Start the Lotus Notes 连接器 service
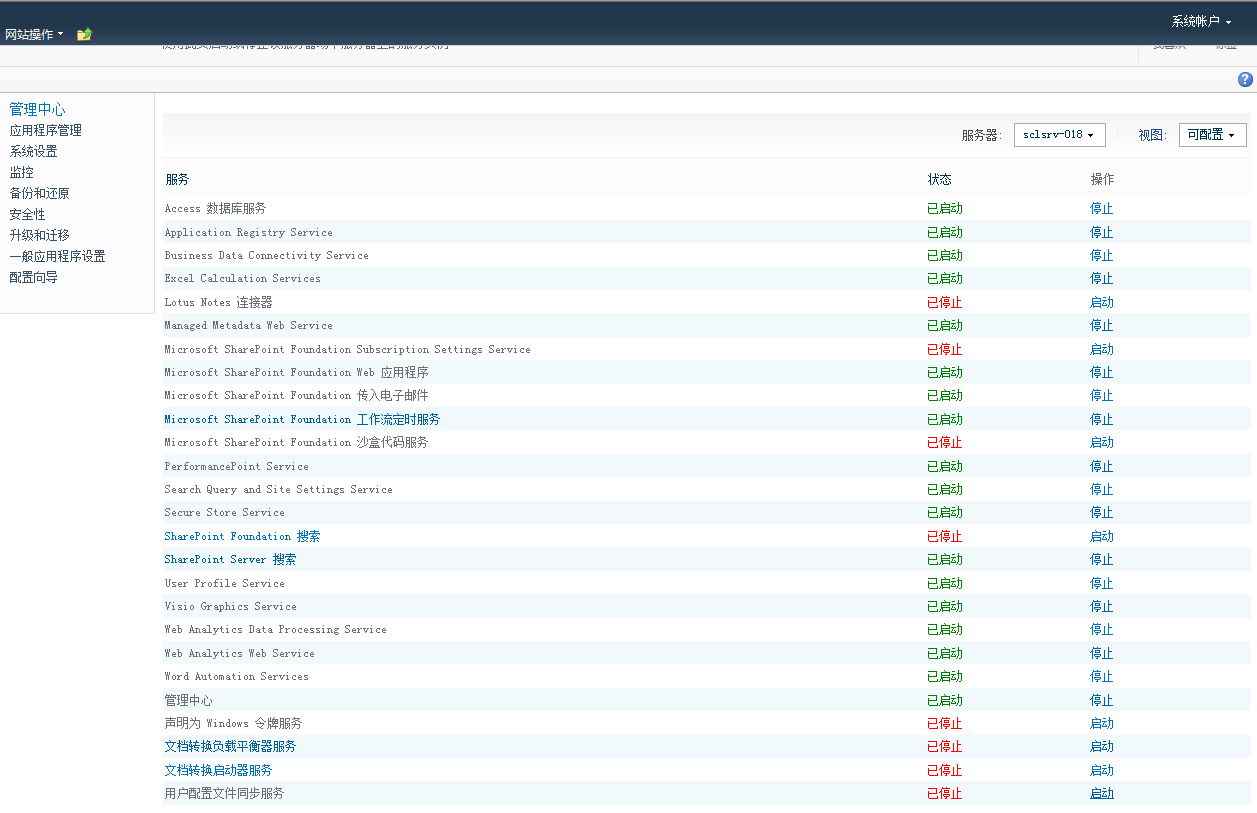1257x813 pixels. point(1101,302)
